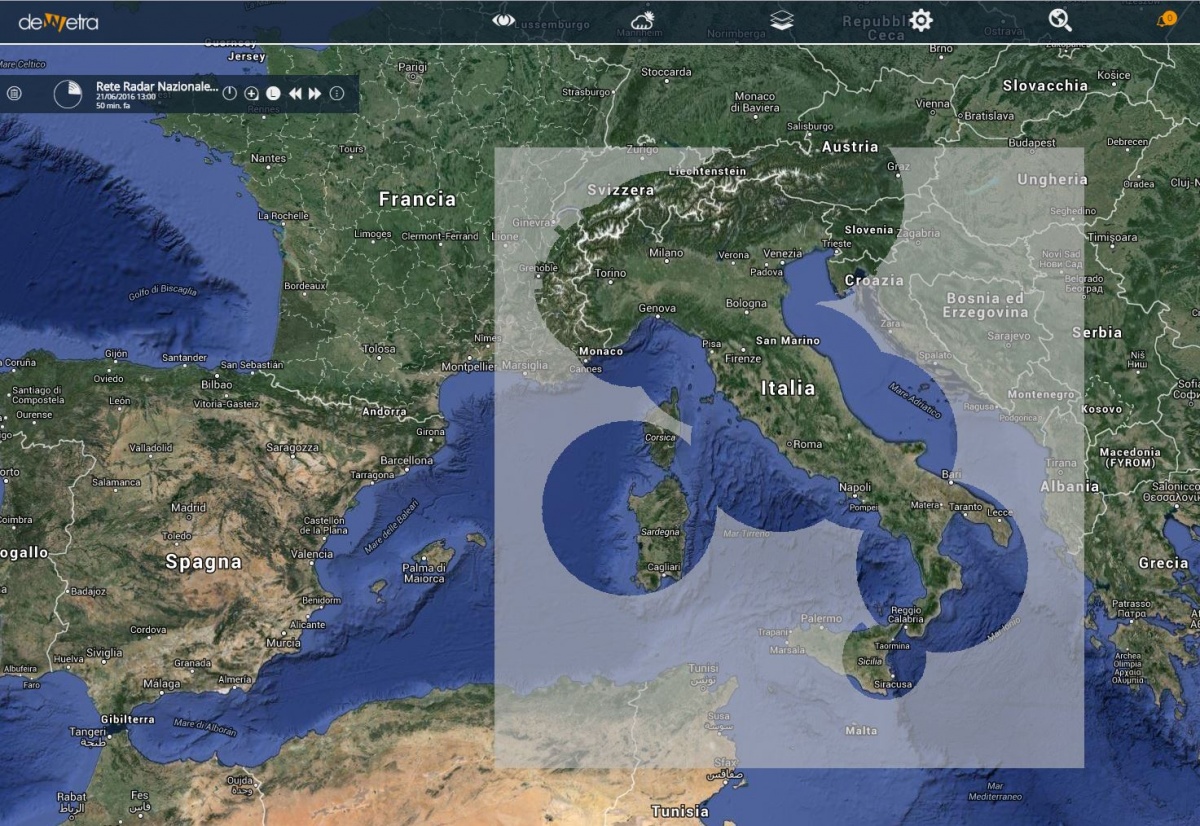Show the legend via the L button
The height and width of the screenshot is (826, 1200).
coord(272,91)
